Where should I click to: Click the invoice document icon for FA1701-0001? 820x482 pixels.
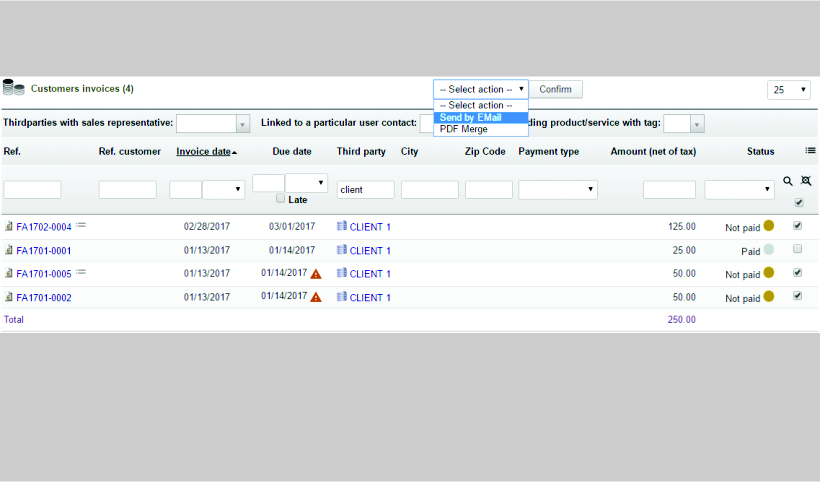(x=9, y=251)
